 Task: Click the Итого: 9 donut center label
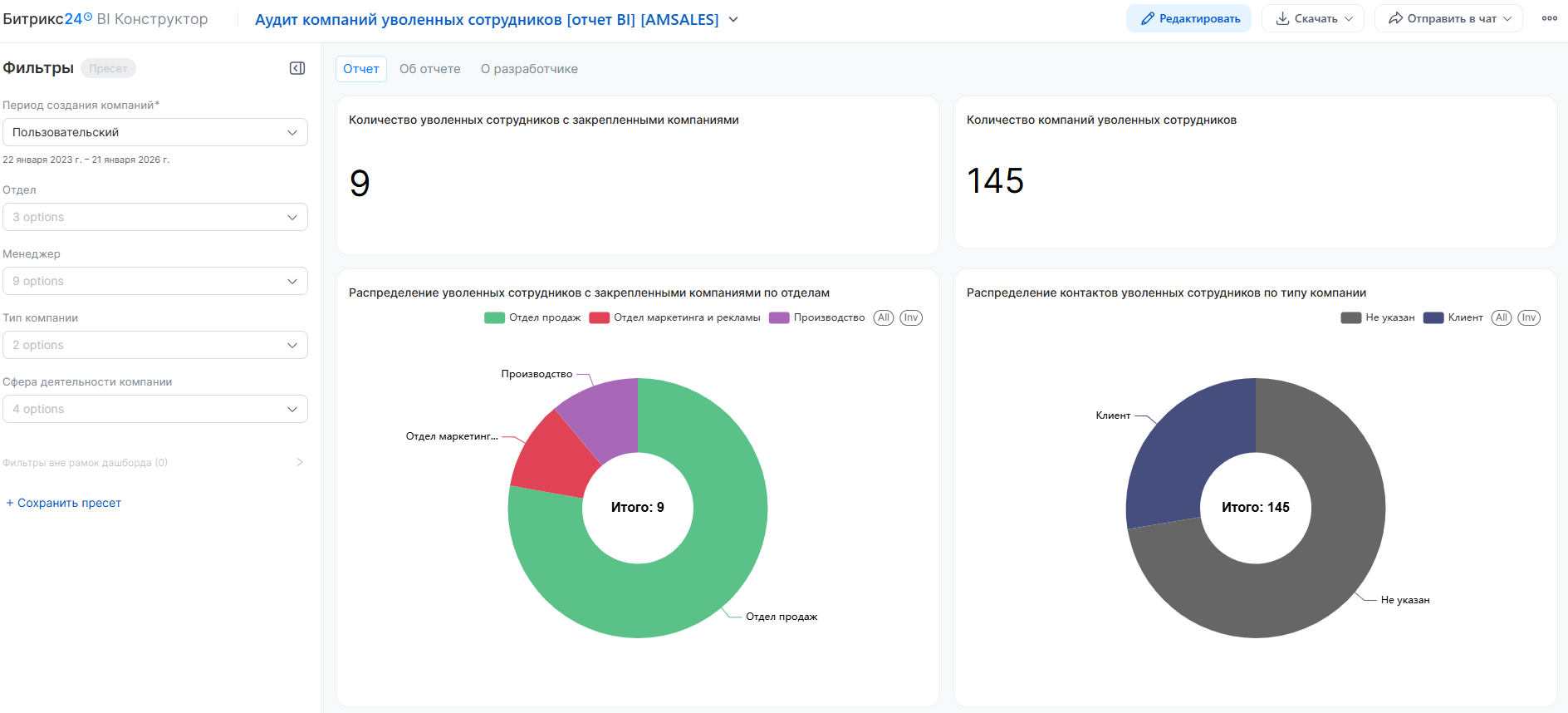coord(638,507)
